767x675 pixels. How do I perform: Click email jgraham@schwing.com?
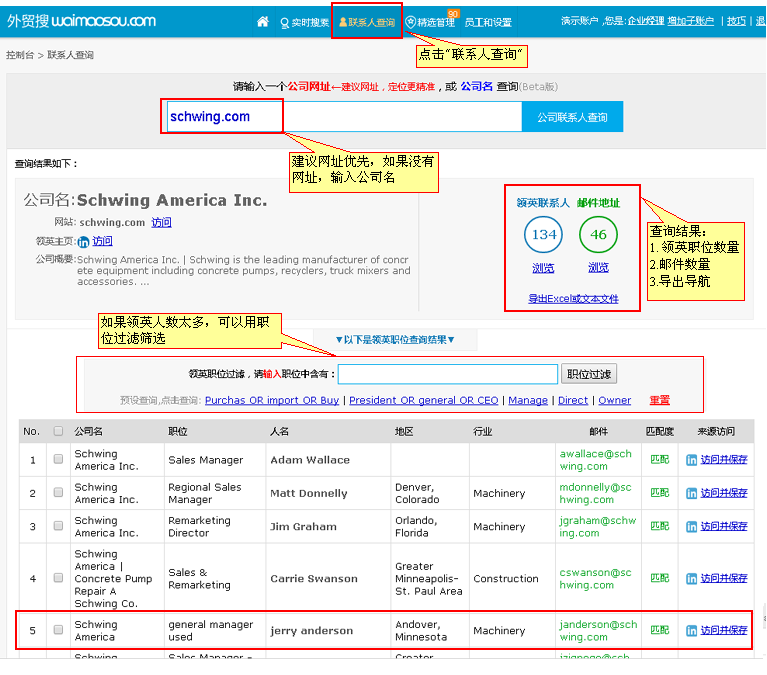[x=597, y=526]
